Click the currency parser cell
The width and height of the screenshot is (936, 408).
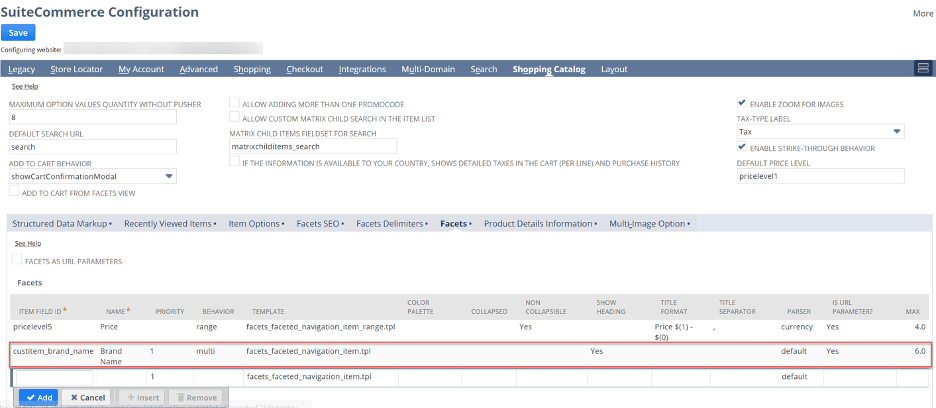point(797,327)
